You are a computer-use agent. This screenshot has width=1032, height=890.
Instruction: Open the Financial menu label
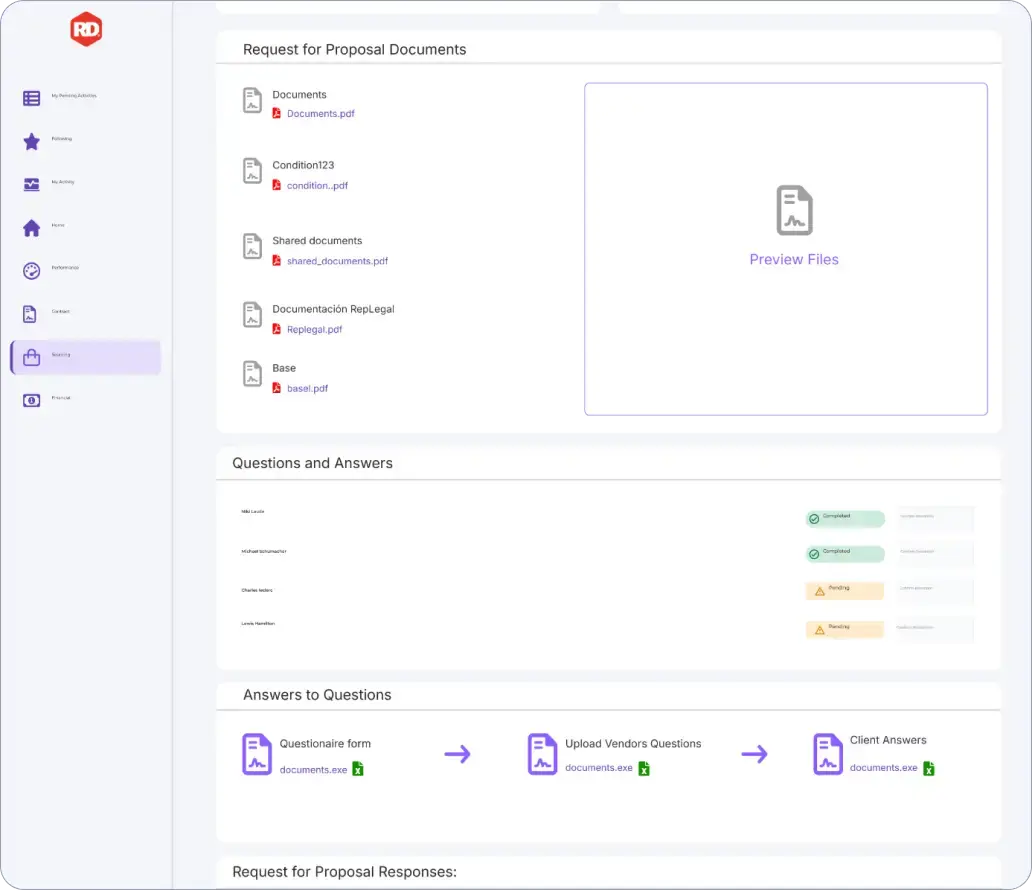tap(61, 398)
